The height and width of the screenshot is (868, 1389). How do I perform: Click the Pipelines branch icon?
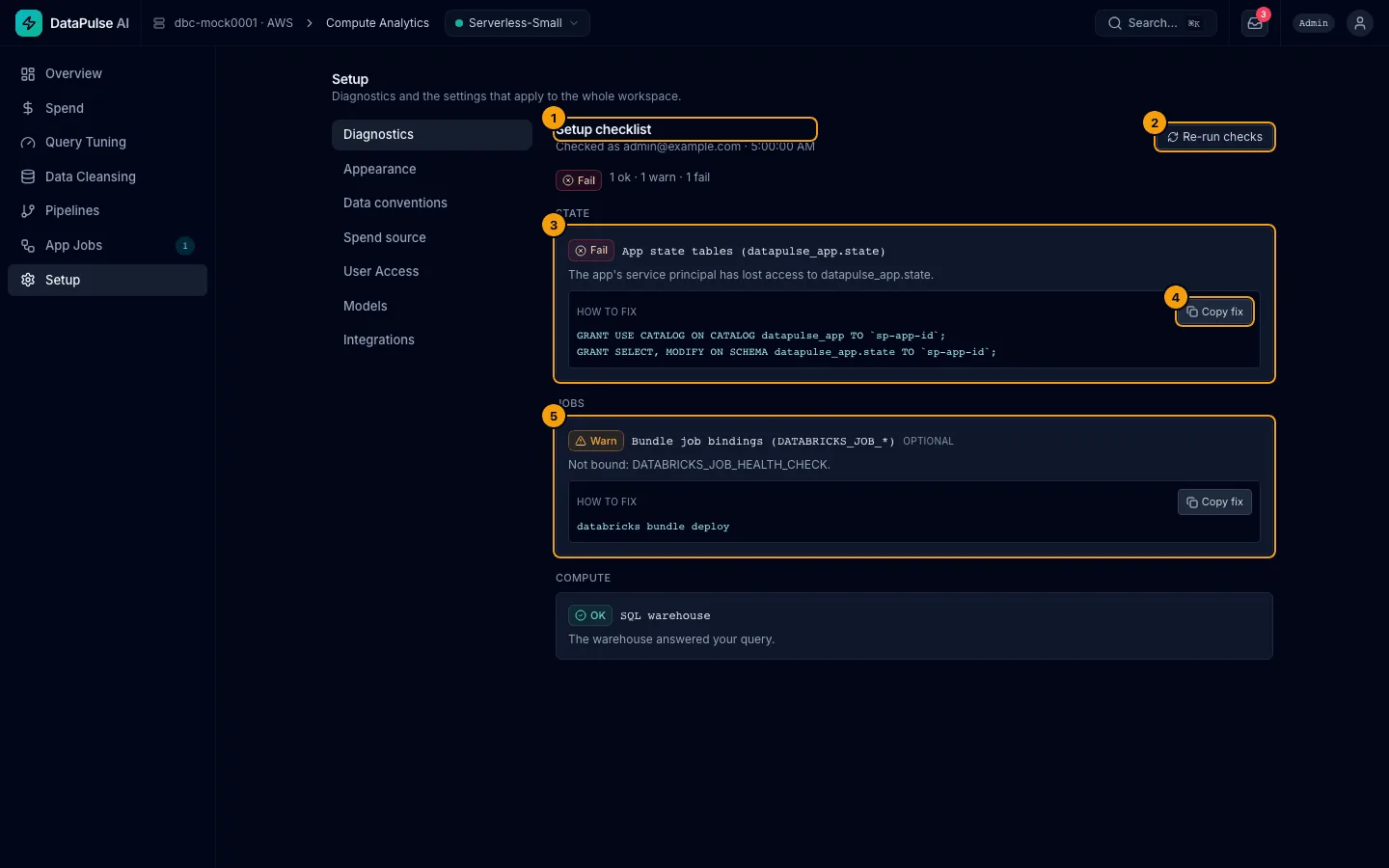click(28, 211)
